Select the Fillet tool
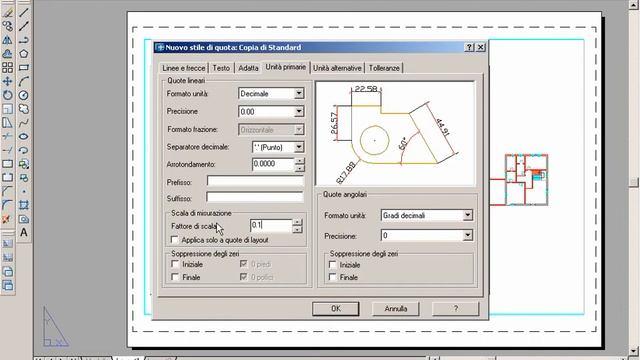The image size is (640, 360). coord(7,205)
